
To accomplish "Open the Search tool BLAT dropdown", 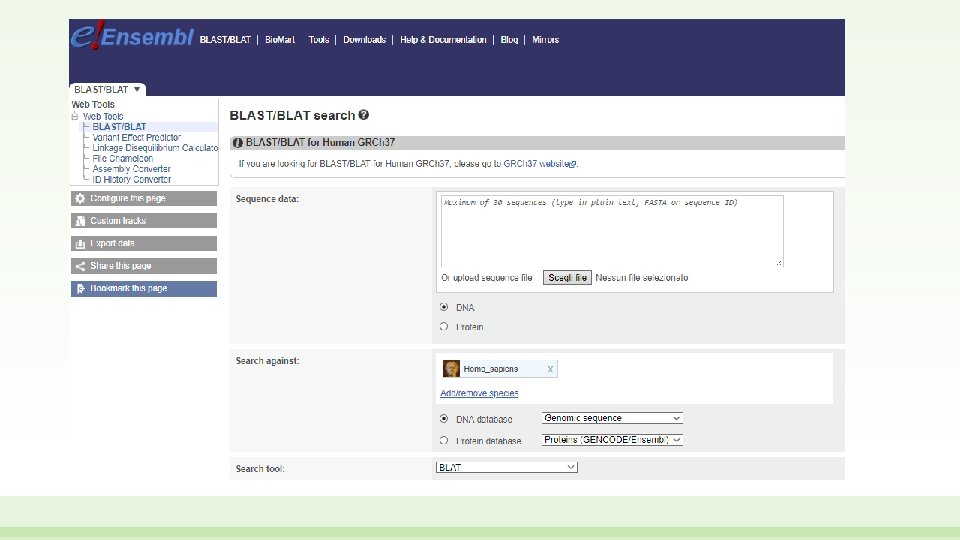I will click(506, 467).
